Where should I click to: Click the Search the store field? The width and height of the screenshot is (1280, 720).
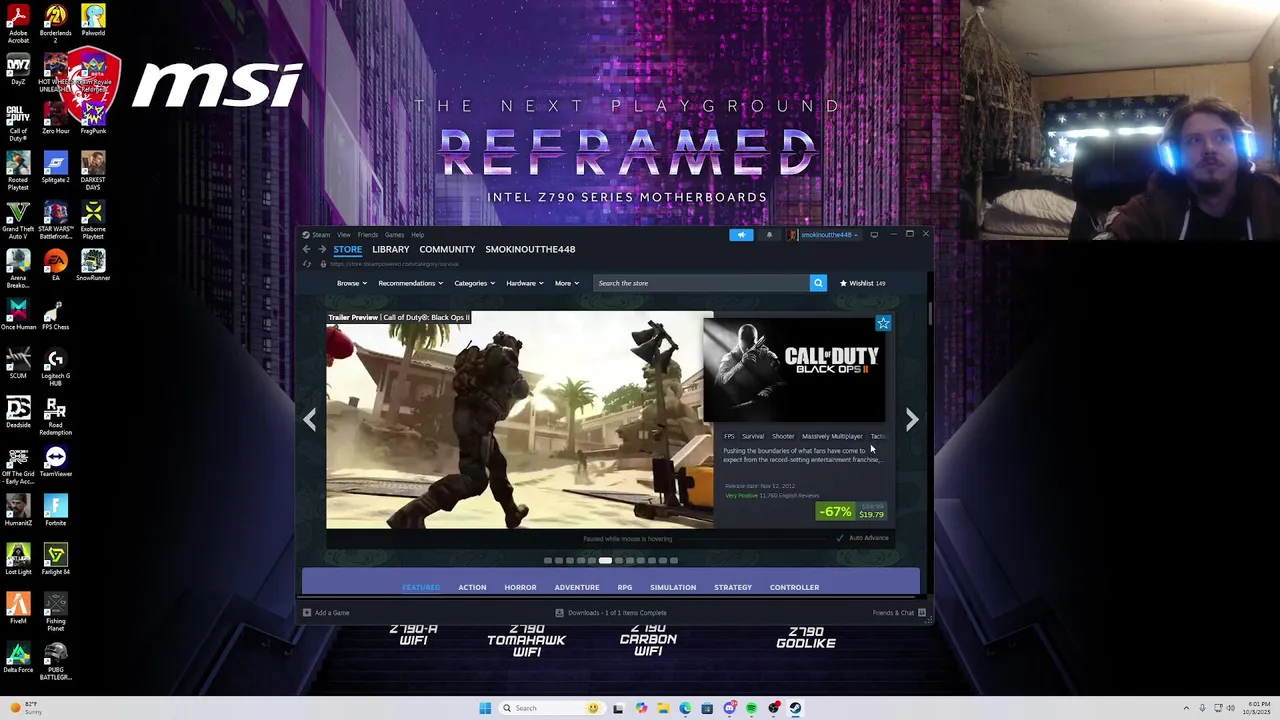701,283
